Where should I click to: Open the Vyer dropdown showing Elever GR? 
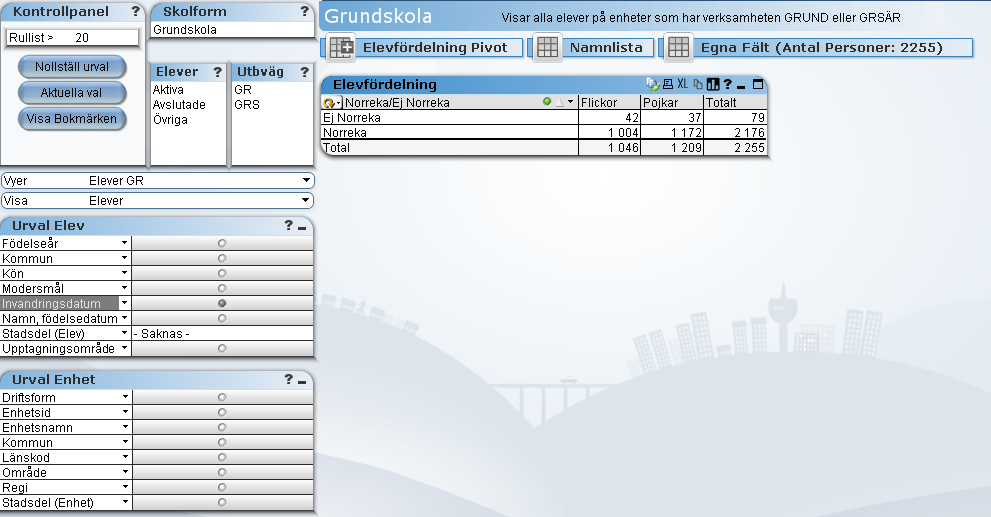307,180
